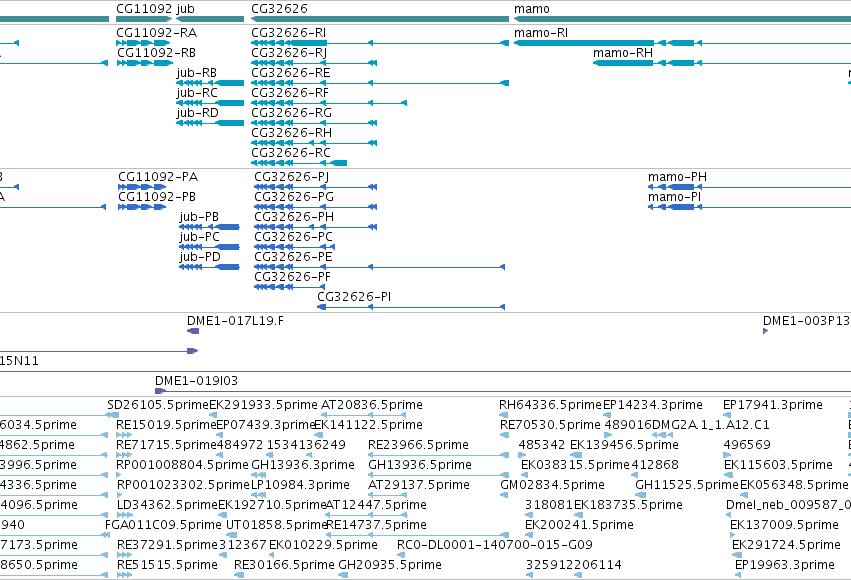Click the mamo-PH protein label

(x=677, y=177)
